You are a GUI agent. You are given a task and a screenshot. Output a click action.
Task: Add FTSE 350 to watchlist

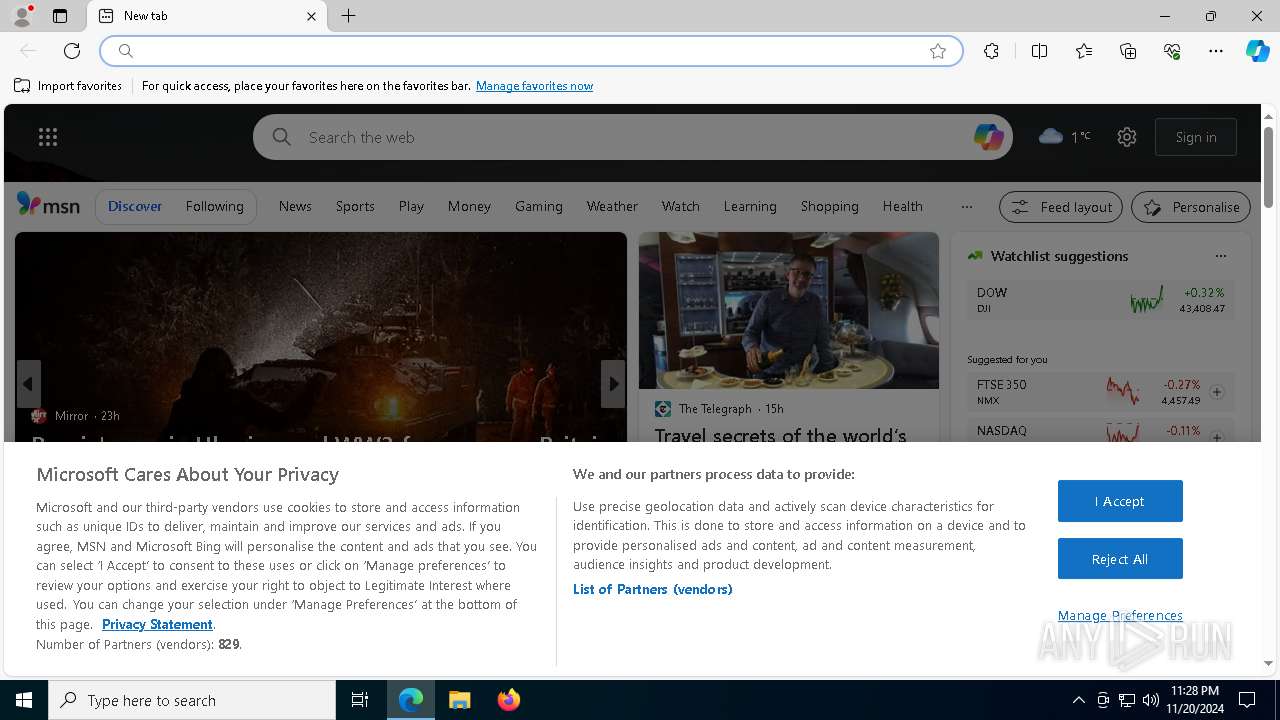pyautogui.click(x=1217, y=392)
